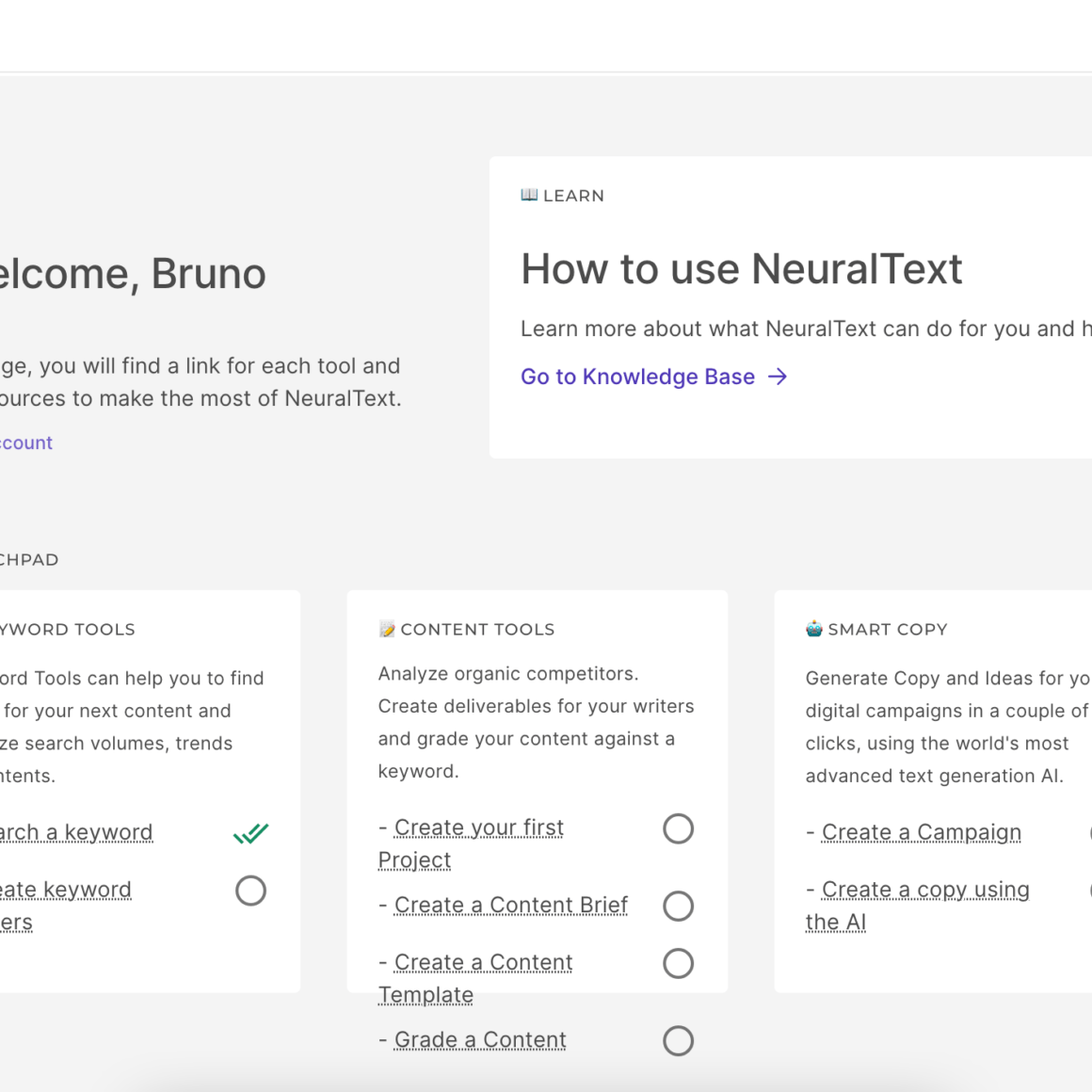Click the notepad icon beside CONTENT TOOLS
The height and width of the screenshot is (1092, 1092).
(x=387, y=629)
